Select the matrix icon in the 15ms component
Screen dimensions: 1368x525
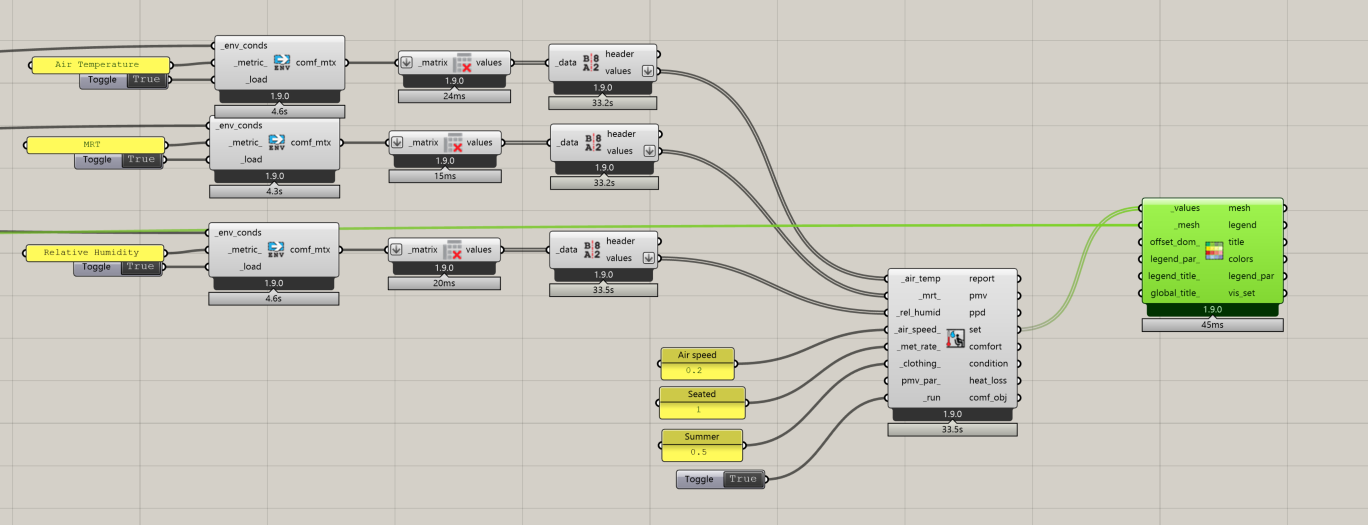(453, 142)
